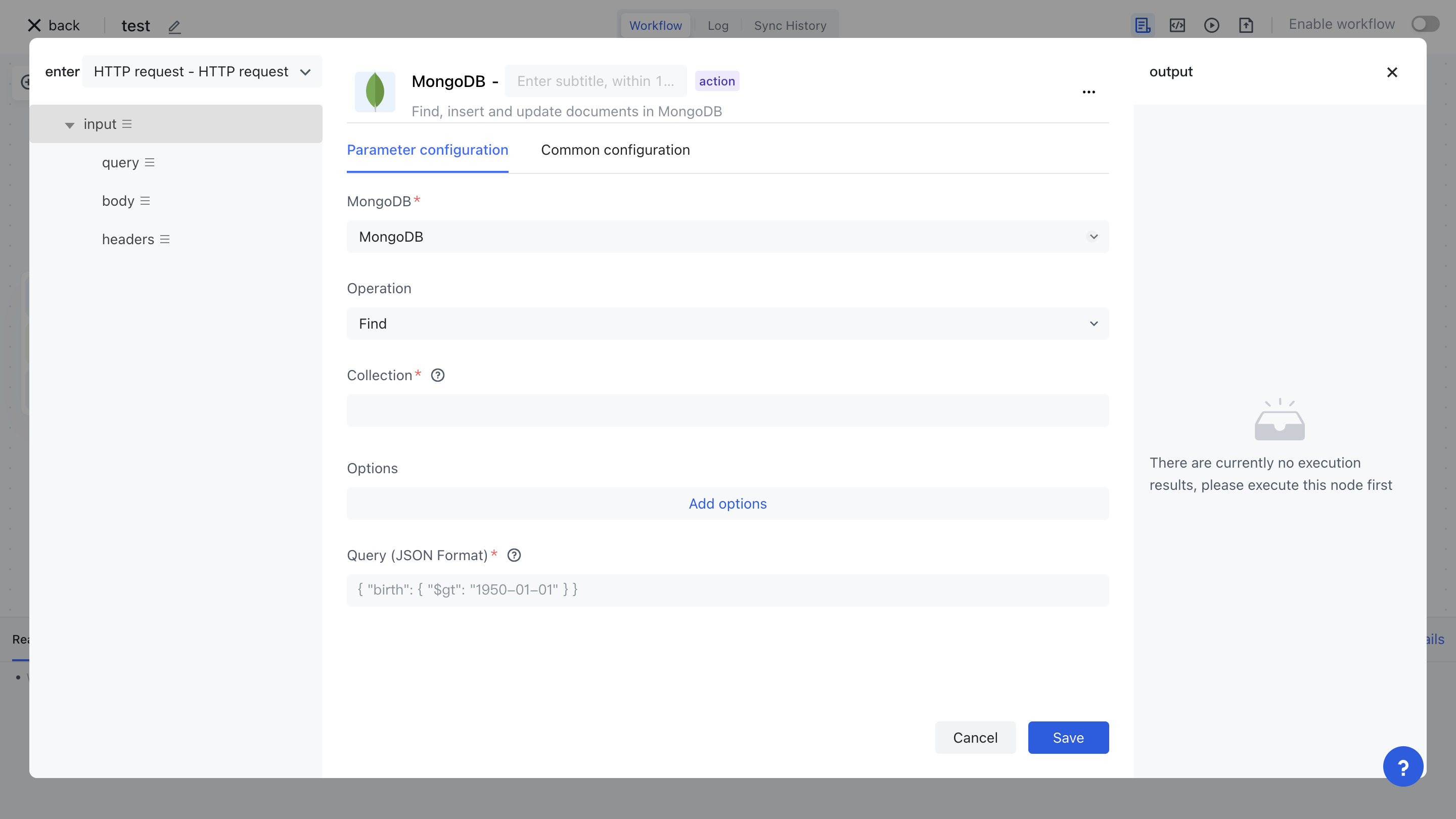Click the menu icon beside query field

click(x=150, y=163)
